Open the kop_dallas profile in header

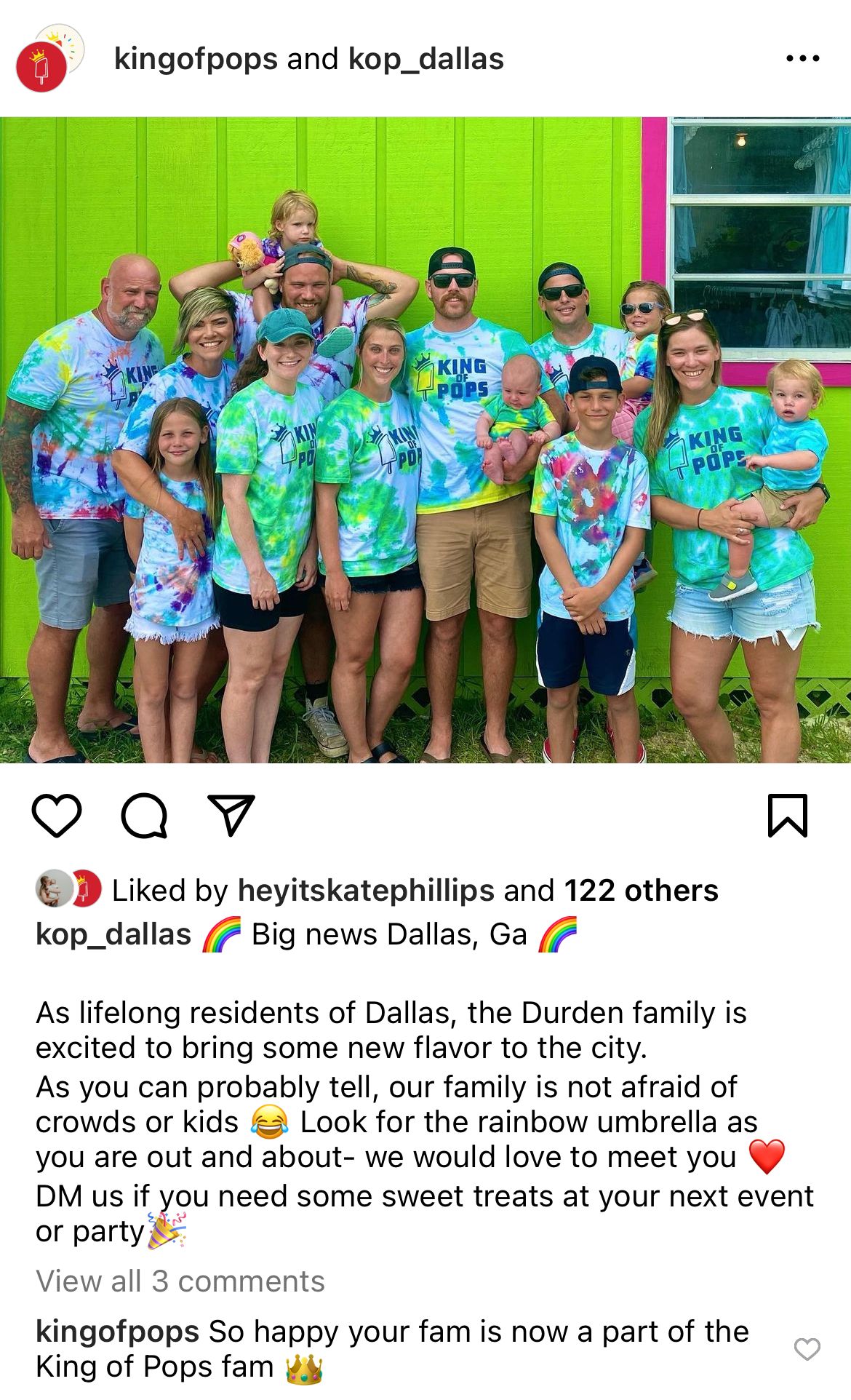pos(426,59)
